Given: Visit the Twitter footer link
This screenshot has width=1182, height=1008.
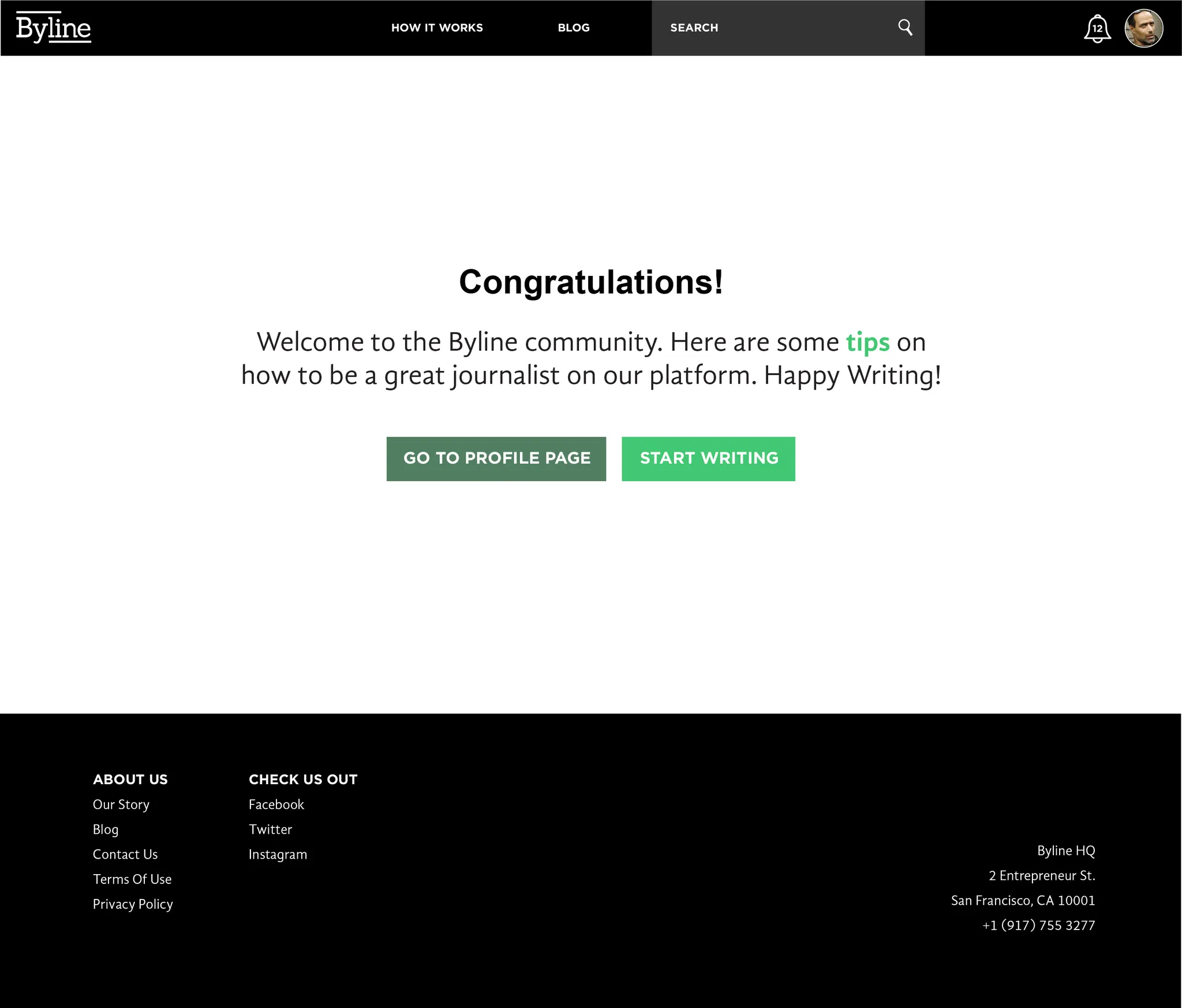Looking at the screenshot, I should [x=270, y=829].
